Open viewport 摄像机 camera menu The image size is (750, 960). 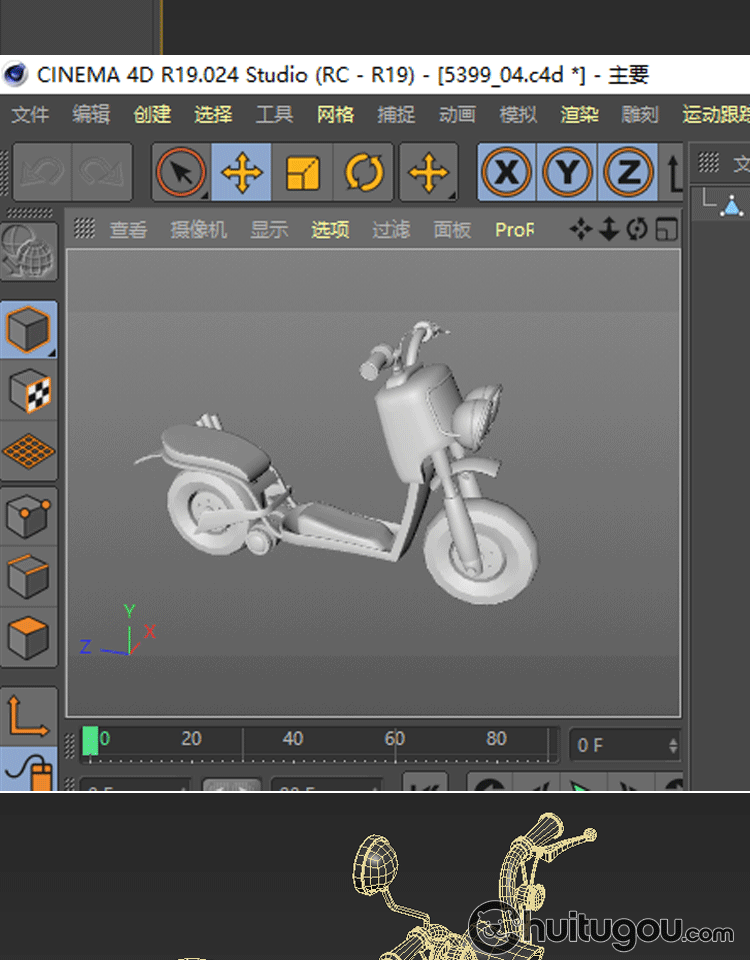tap(198, 230)
